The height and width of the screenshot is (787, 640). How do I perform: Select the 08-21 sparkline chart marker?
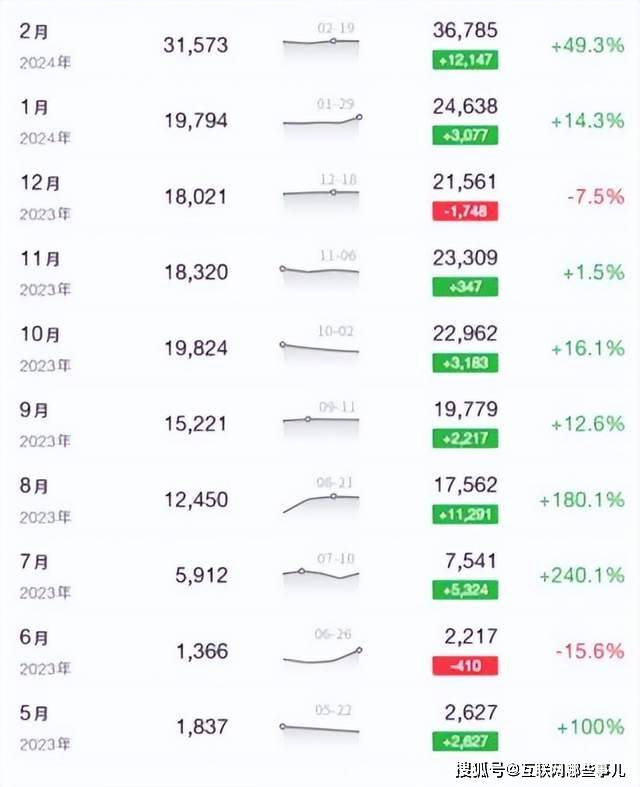pos(333,496)
